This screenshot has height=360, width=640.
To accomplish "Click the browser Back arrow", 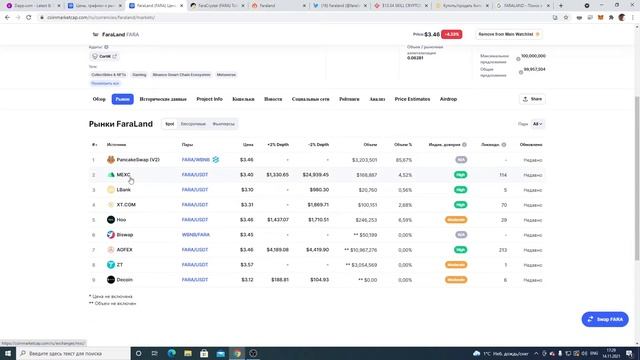I will 7,18.
